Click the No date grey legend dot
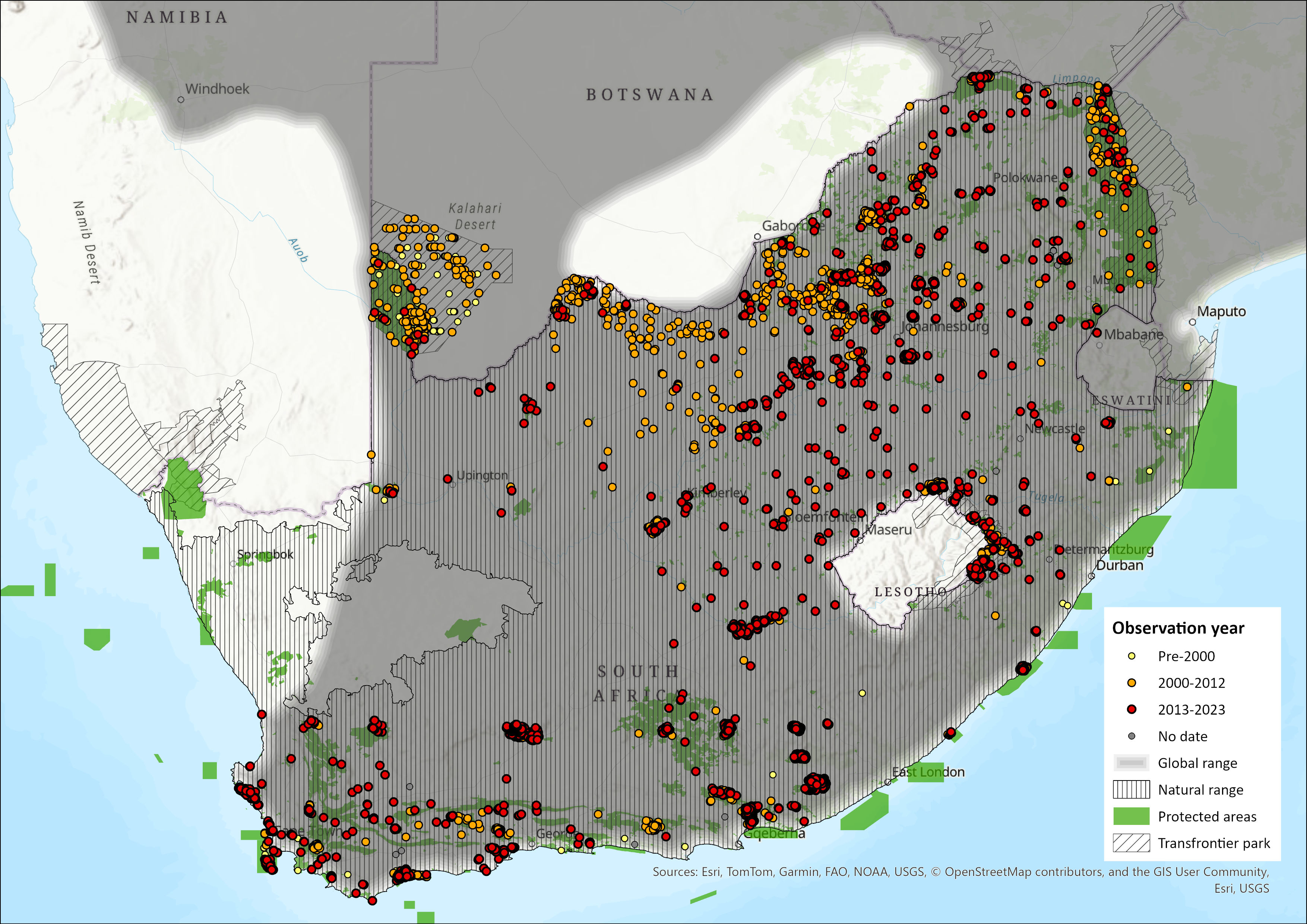This screenshot has height=924, width=1307. click(1132, 736)
